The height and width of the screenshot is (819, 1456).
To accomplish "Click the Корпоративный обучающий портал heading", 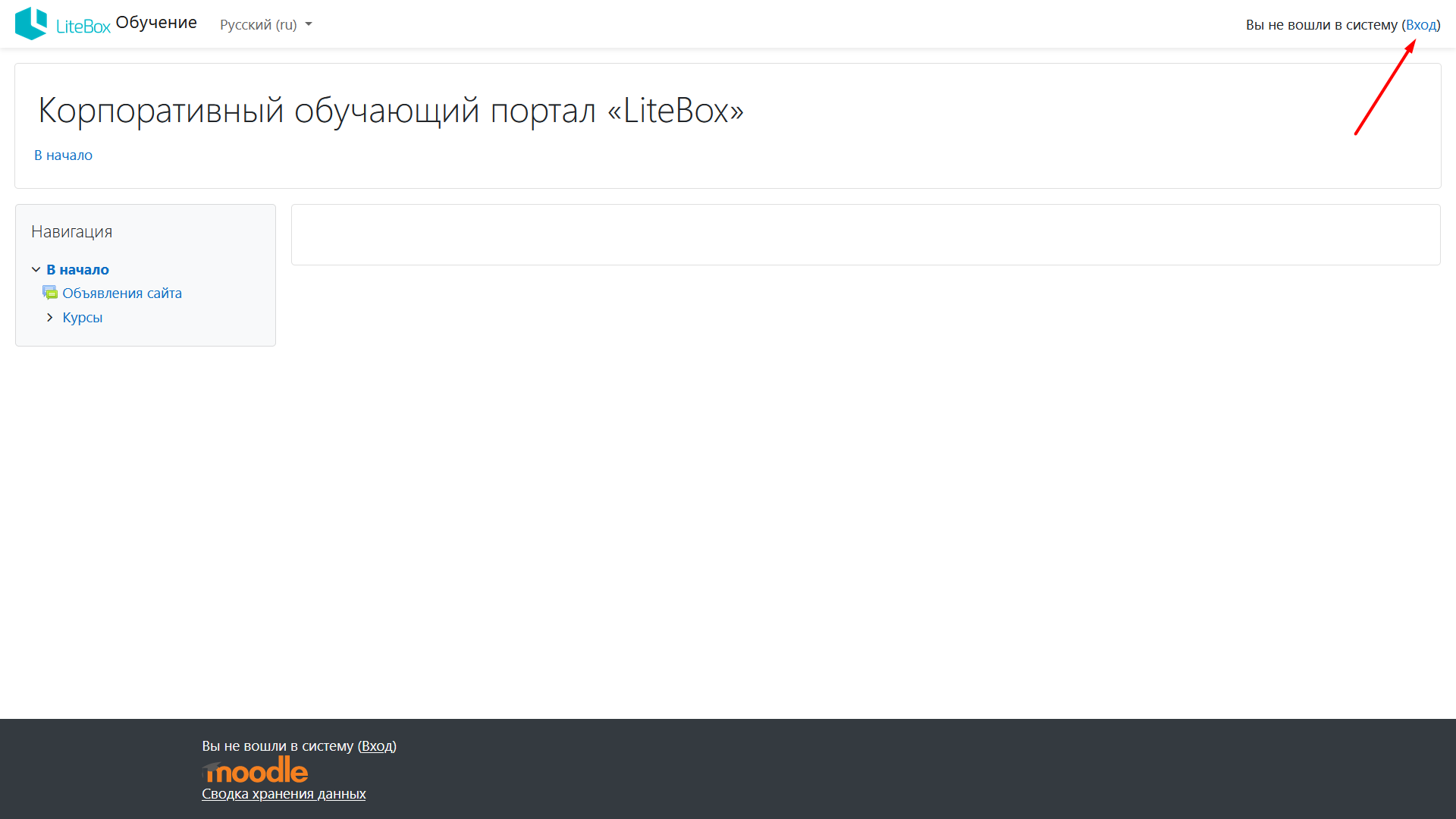I will (x=391, y=111).
